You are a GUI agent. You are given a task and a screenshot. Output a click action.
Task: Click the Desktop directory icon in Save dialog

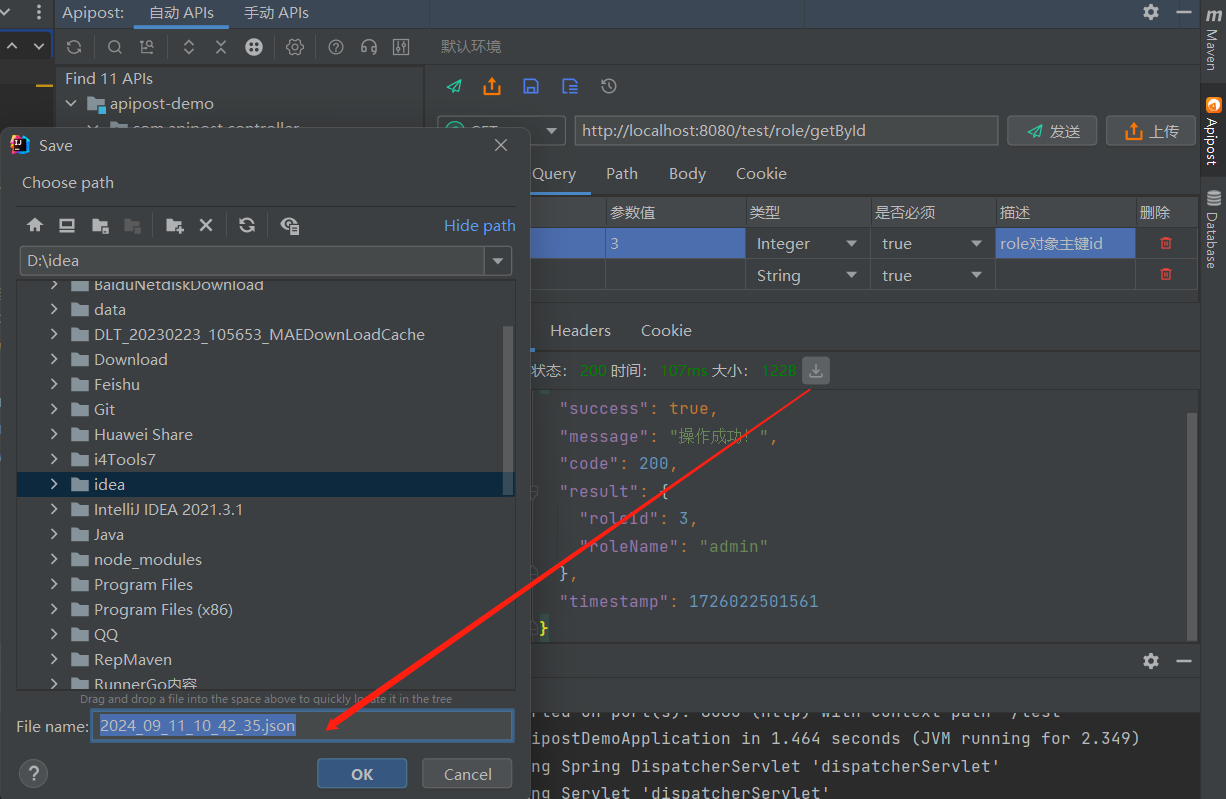[x=67, y=226]
